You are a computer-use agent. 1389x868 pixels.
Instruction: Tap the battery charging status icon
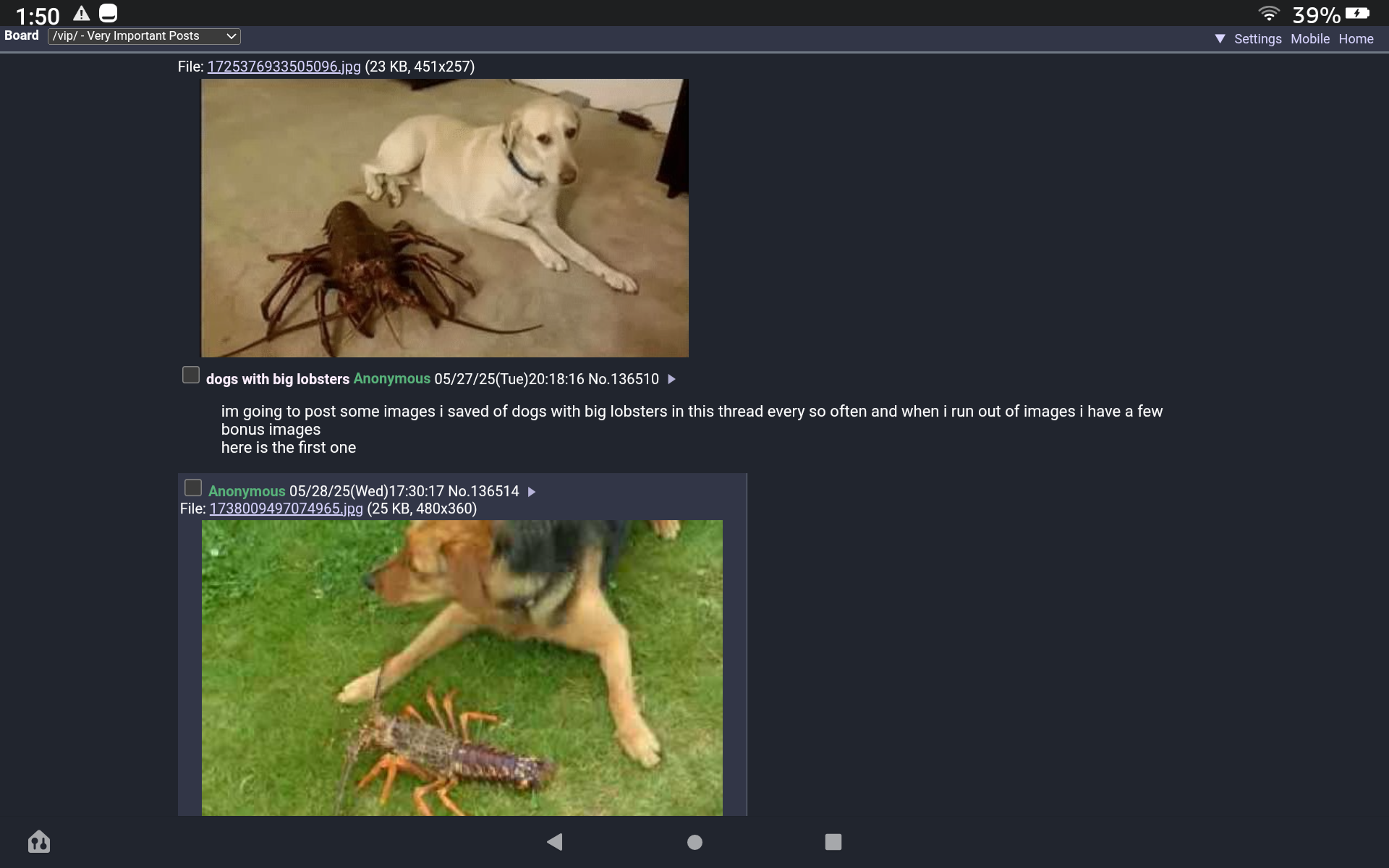1358,14
